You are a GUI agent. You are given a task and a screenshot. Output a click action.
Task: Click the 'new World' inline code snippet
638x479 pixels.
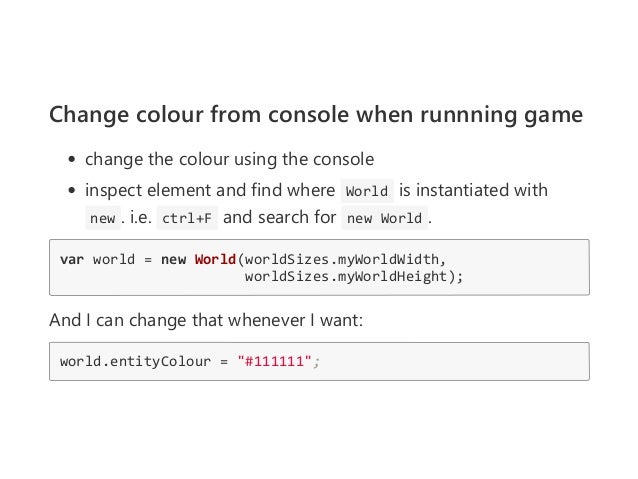(384, 218)
